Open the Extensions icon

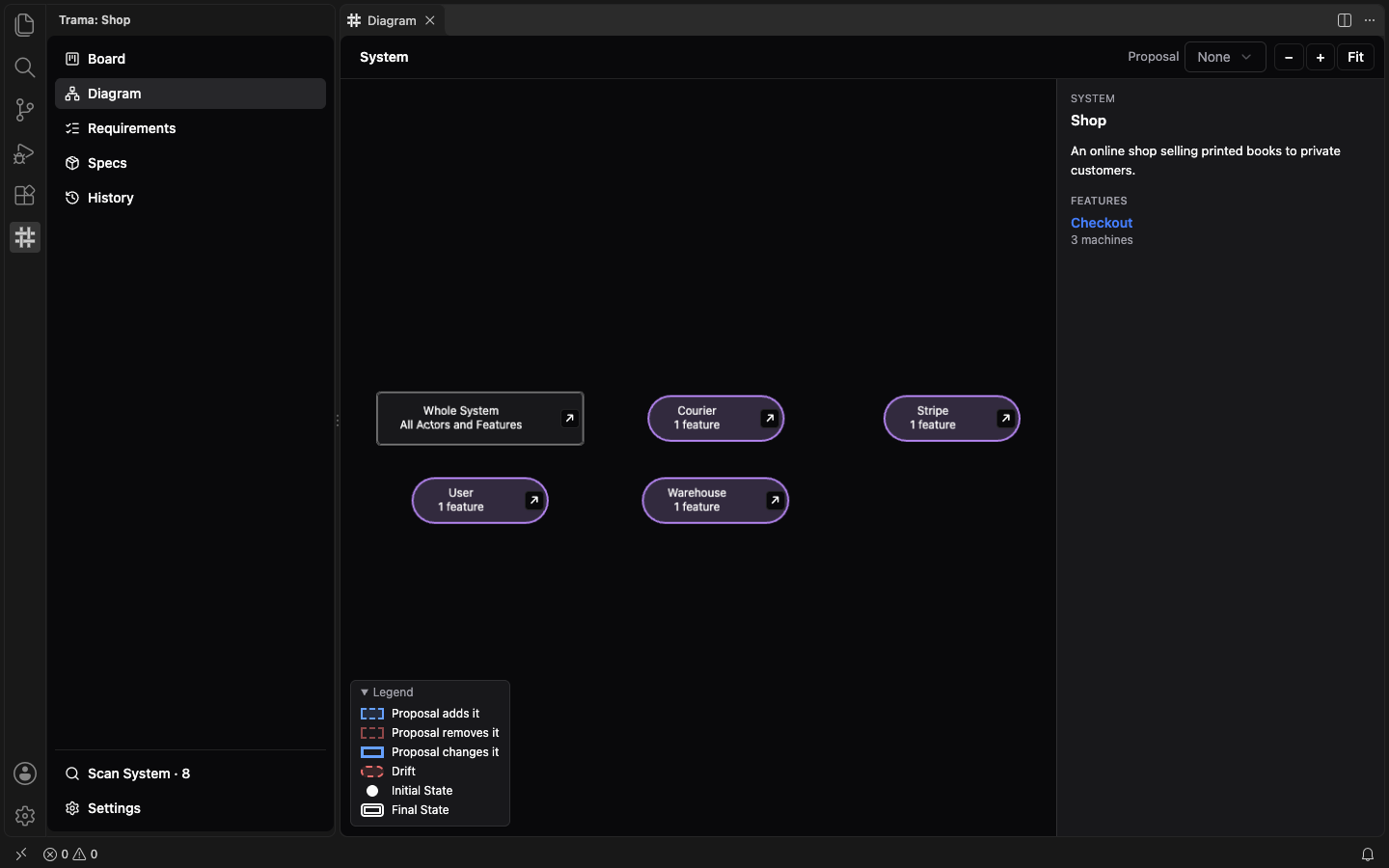tap(25, 195)
